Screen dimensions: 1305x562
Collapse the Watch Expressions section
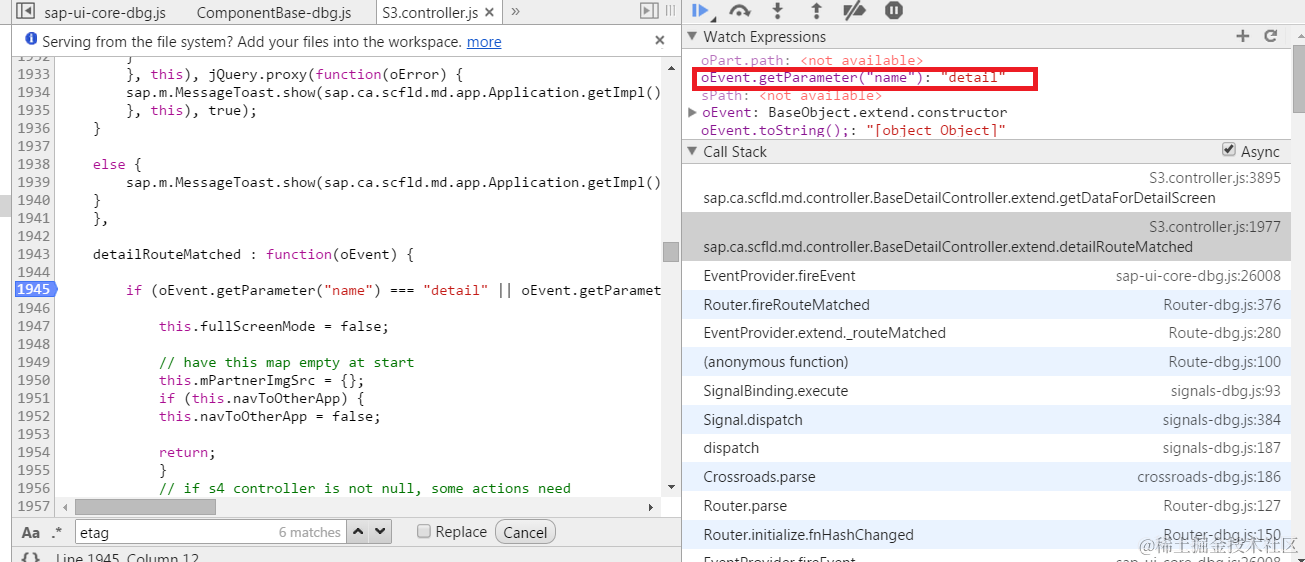(692, 36)
